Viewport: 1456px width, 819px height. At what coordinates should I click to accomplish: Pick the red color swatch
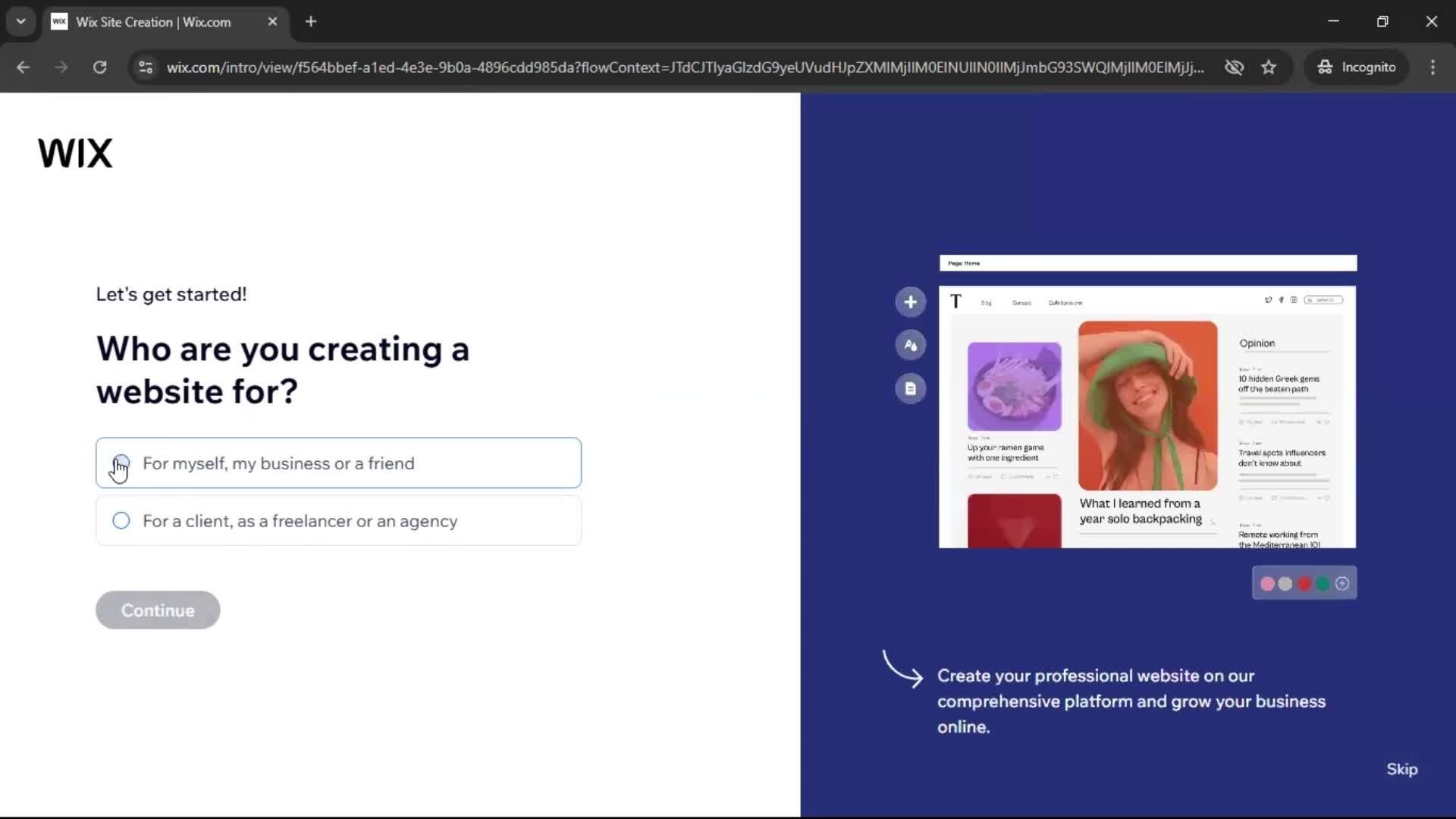1304,584
